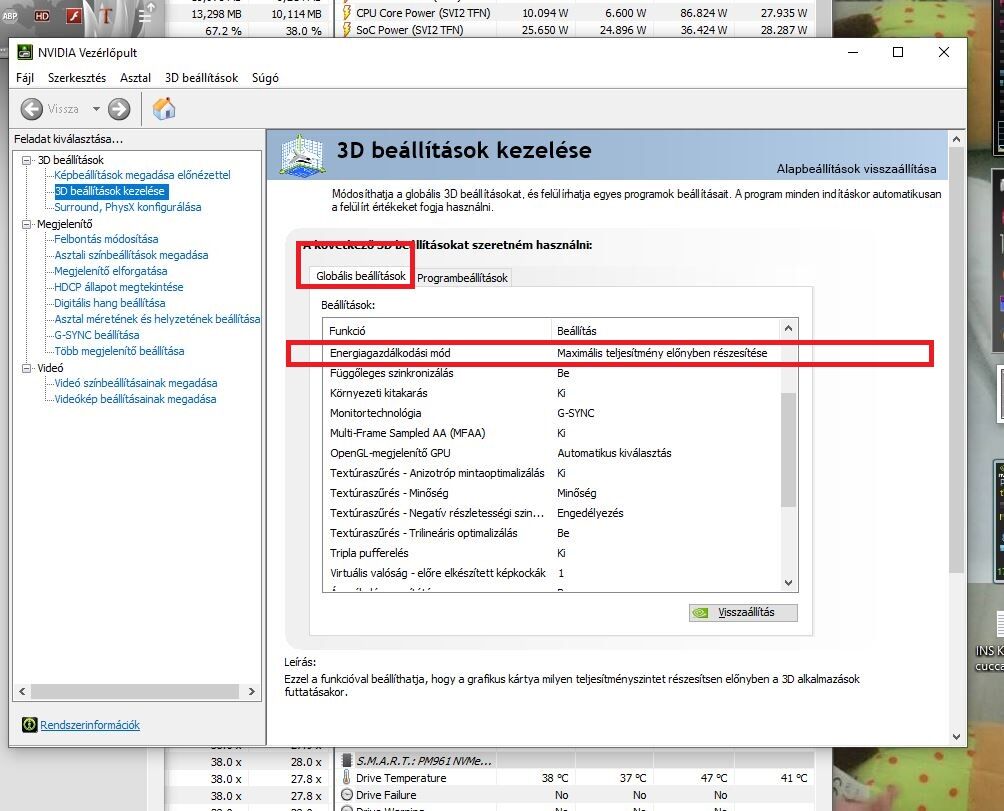The image size is (1004, 811).
Task: Click Drive Temperature thermometer icon in HWiNFO
Action: click(x=346, y=778)
